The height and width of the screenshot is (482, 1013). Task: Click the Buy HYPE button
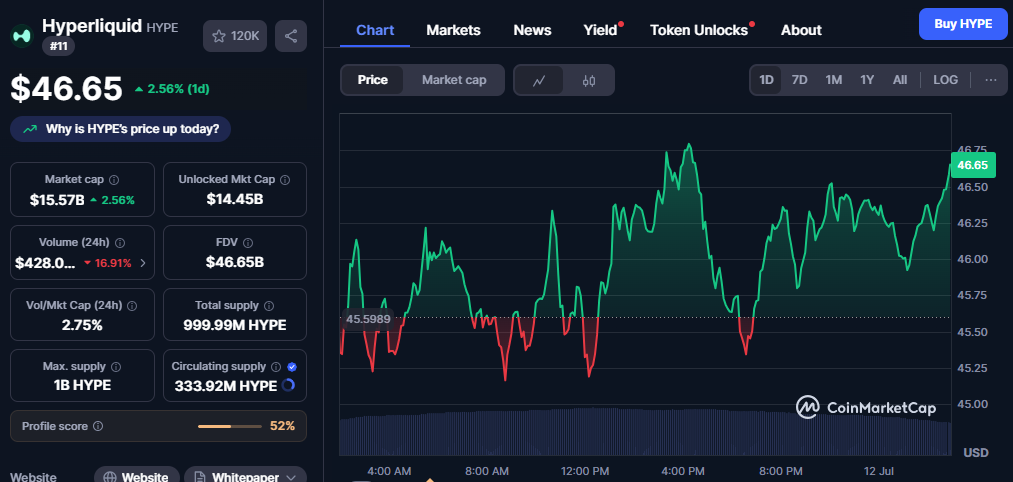coord(963,24)
